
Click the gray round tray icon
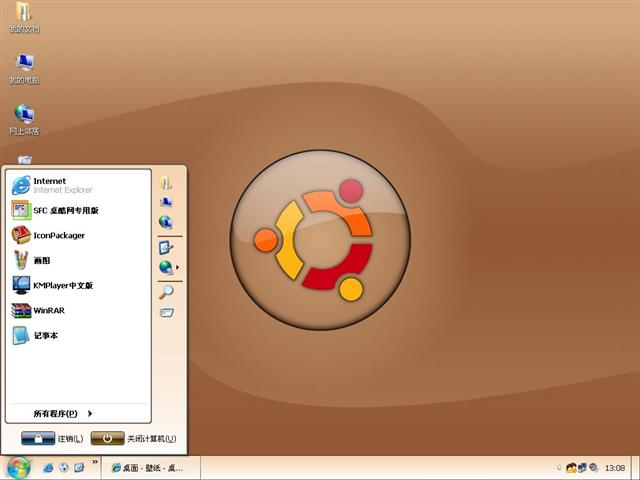pos(593,468)
